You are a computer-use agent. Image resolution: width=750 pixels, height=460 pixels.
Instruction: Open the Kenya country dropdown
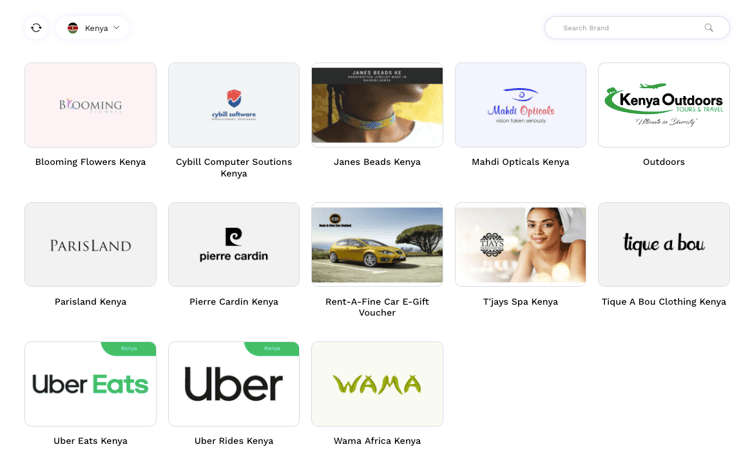point(92,28)
